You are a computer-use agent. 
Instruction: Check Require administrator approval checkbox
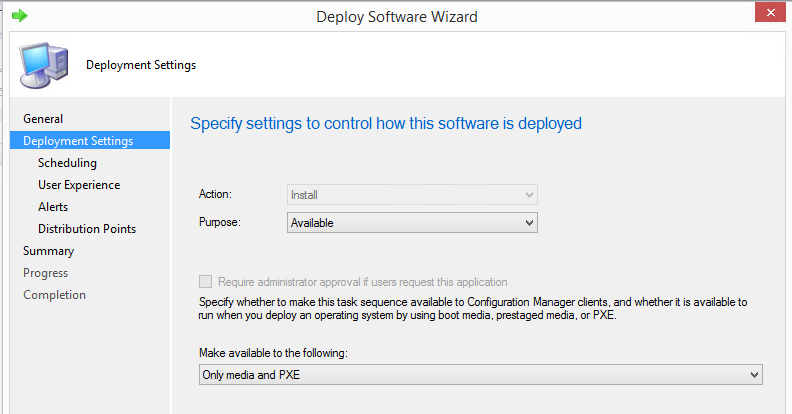coord(205,281)
